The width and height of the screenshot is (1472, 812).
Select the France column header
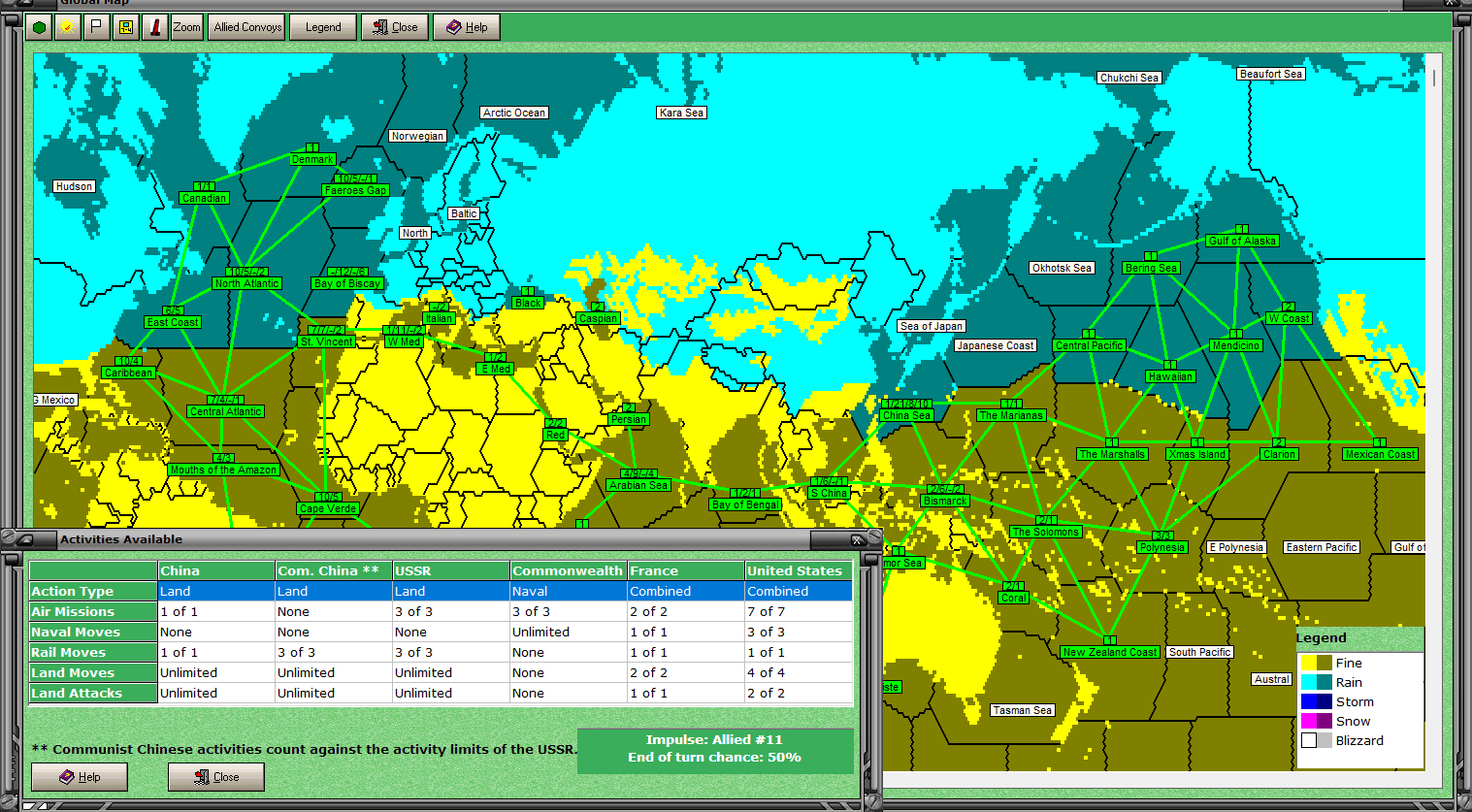click(x=686, y=570)
